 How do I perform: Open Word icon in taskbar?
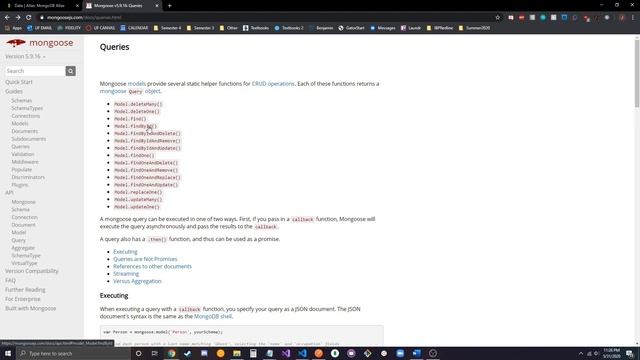click(416, 353)
